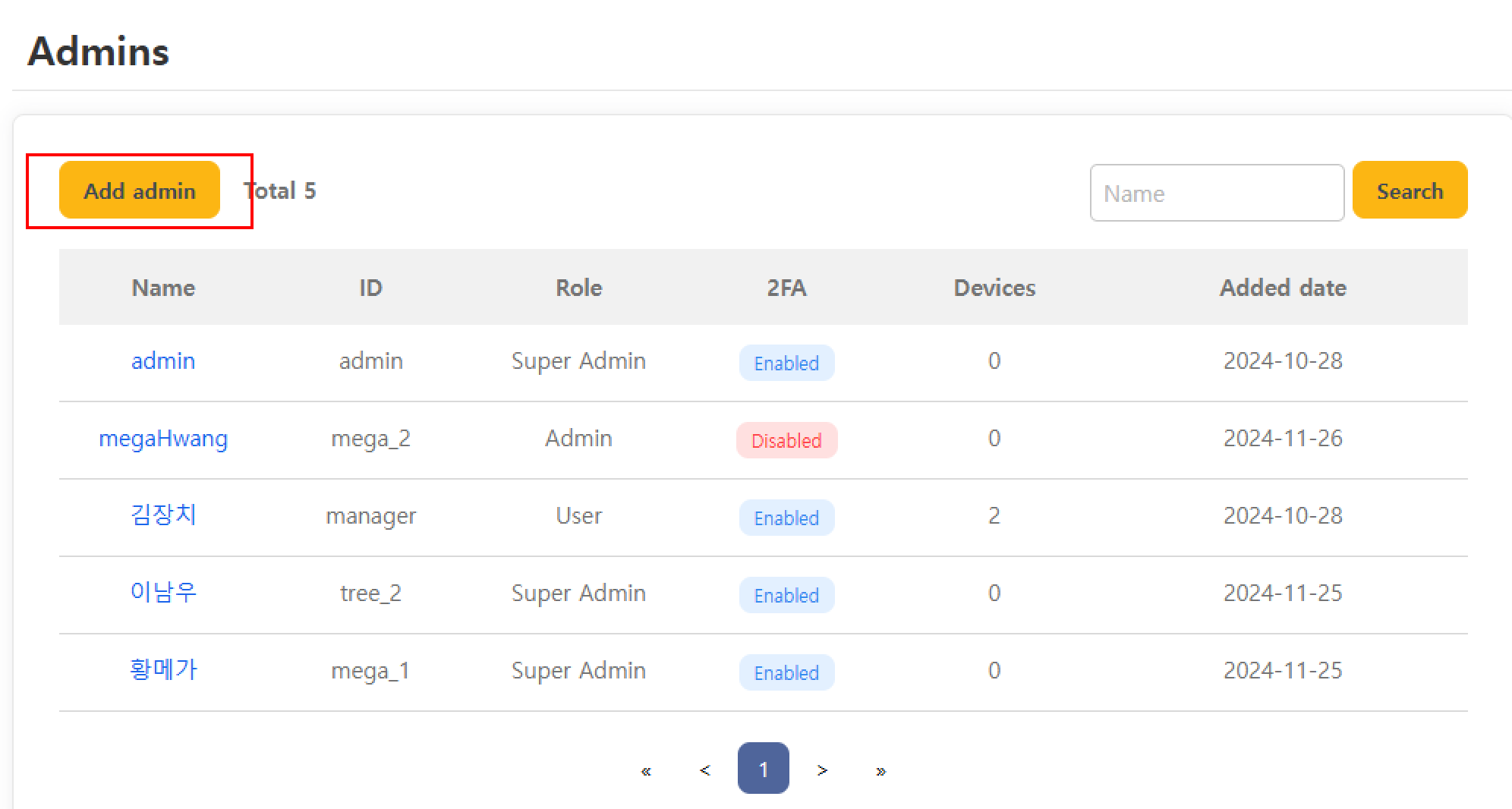Click the Role column header

[578, 288]
